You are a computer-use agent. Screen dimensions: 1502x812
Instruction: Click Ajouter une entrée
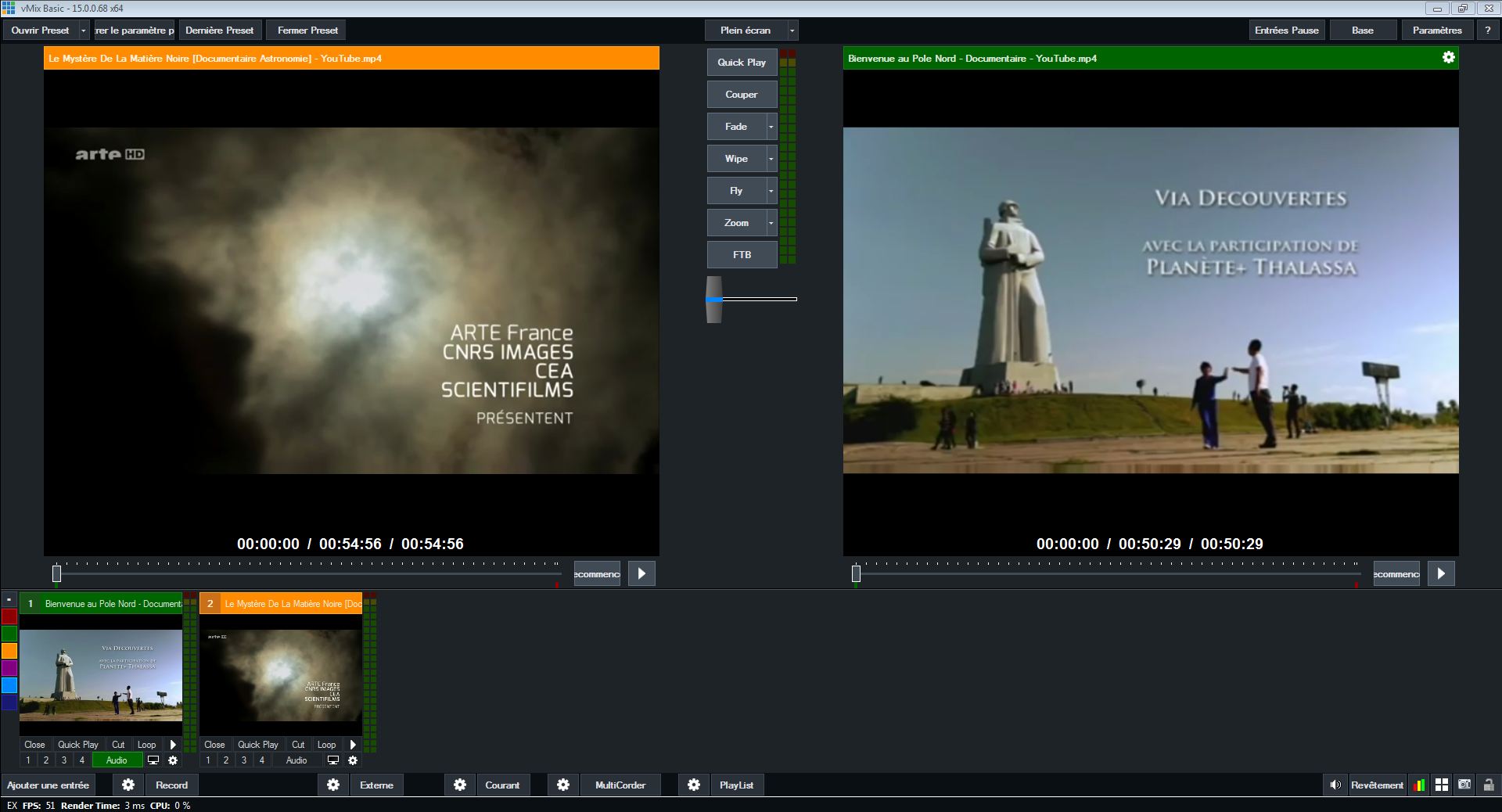point(49,785)
